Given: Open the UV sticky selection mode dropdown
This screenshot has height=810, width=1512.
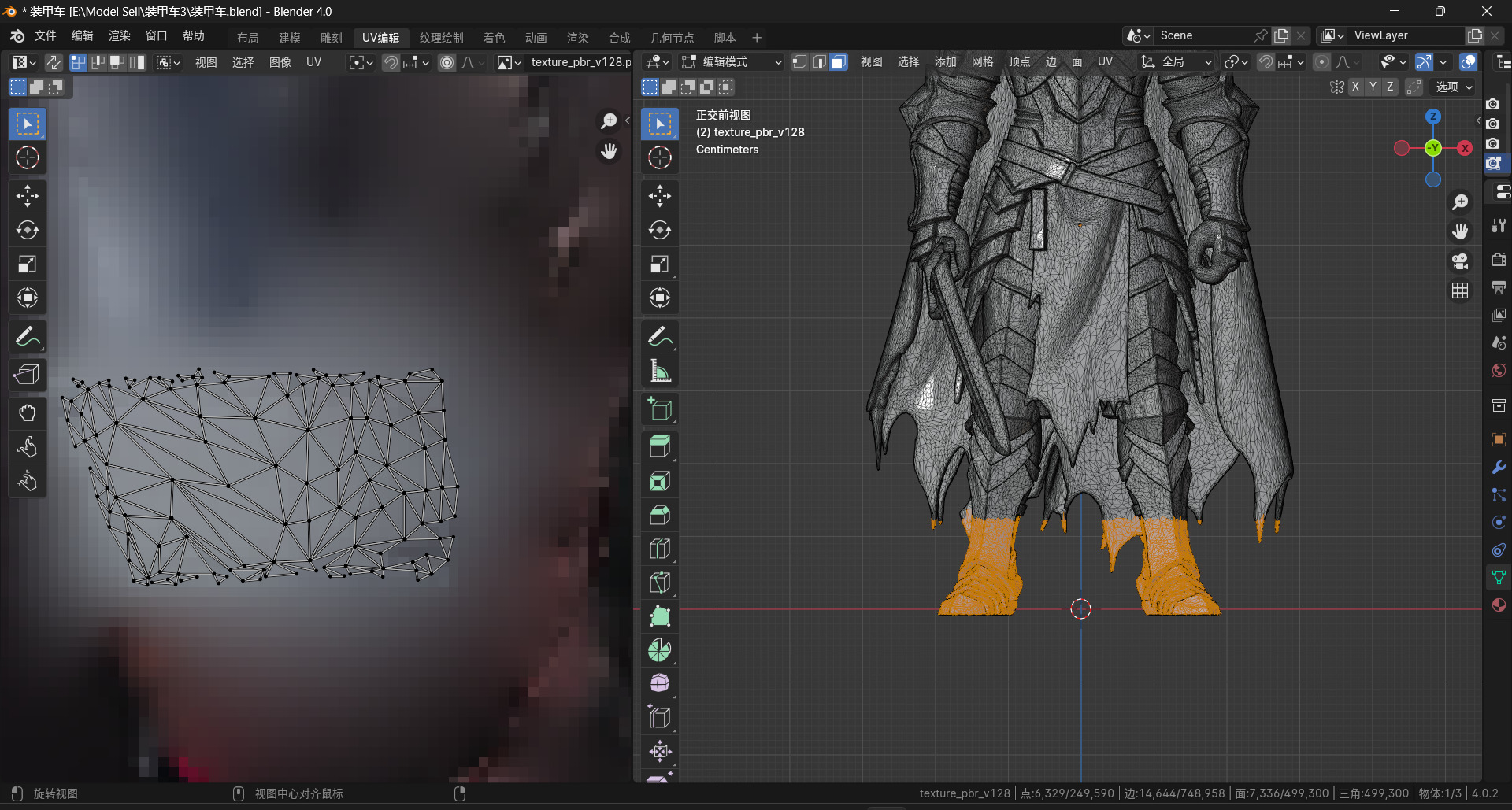Looking at the screenshot, I should (x=169, y=62).
